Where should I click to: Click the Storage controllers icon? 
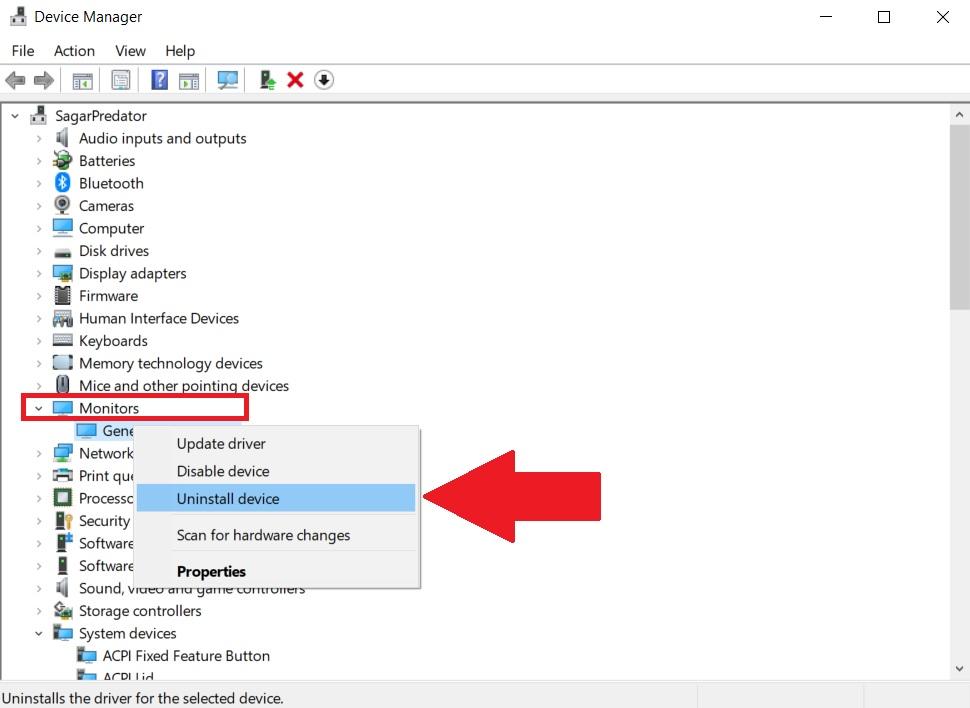coord(62,610)
